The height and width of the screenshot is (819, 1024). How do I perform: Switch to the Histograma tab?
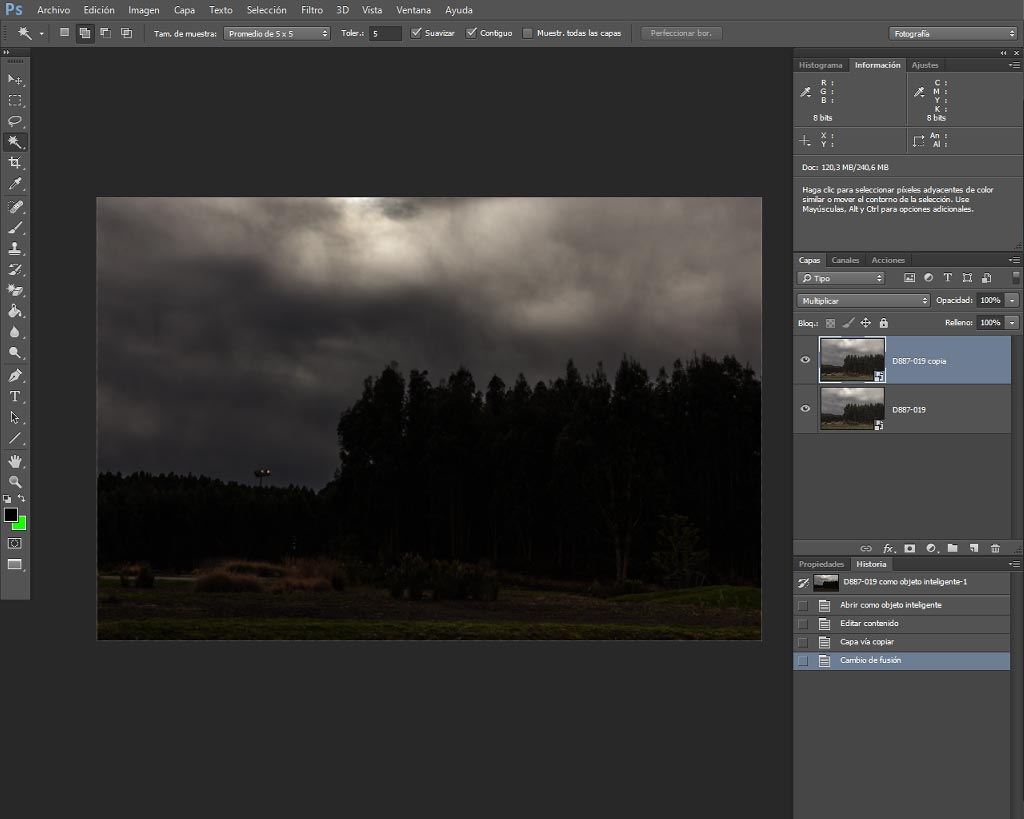pyautogui.click(x=820, y=65)
